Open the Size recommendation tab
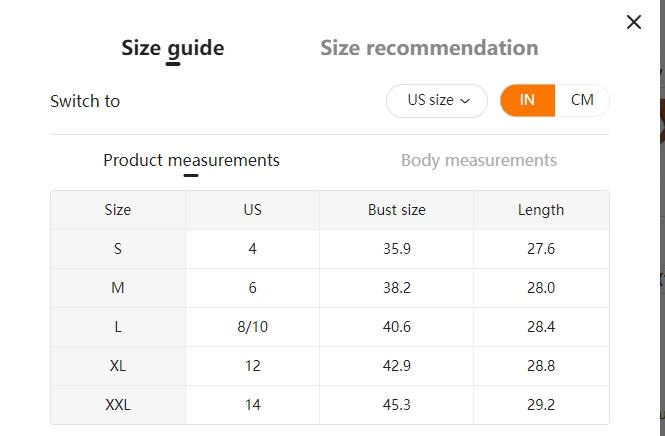 click(429, 48)
